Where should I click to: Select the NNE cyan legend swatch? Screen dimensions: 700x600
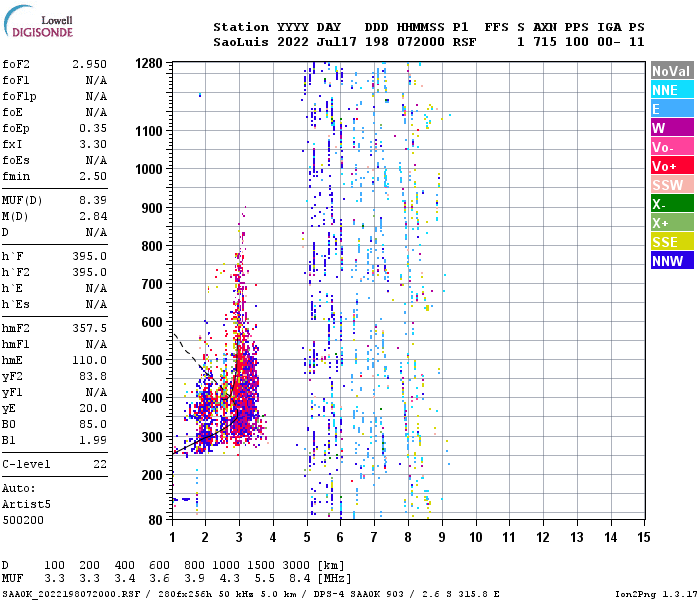pos(672,90)
